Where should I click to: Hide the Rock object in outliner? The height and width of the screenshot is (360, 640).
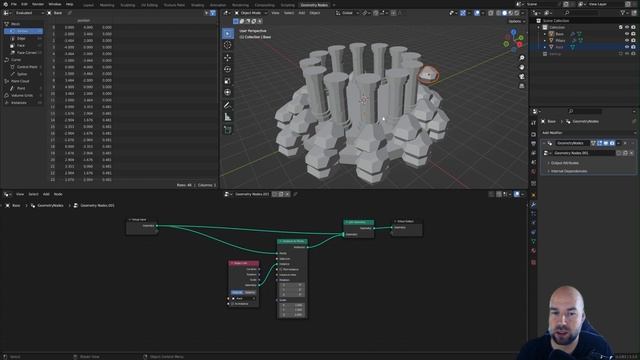pos(627,47)
